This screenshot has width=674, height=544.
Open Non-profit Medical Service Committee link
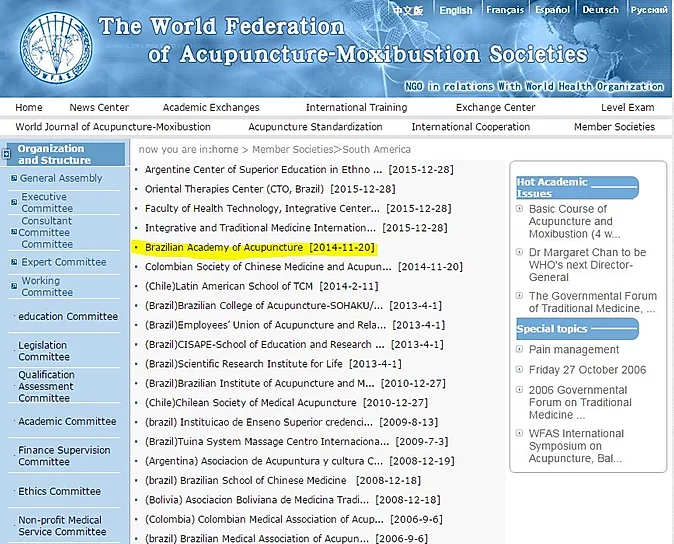(x=62, y=526)
